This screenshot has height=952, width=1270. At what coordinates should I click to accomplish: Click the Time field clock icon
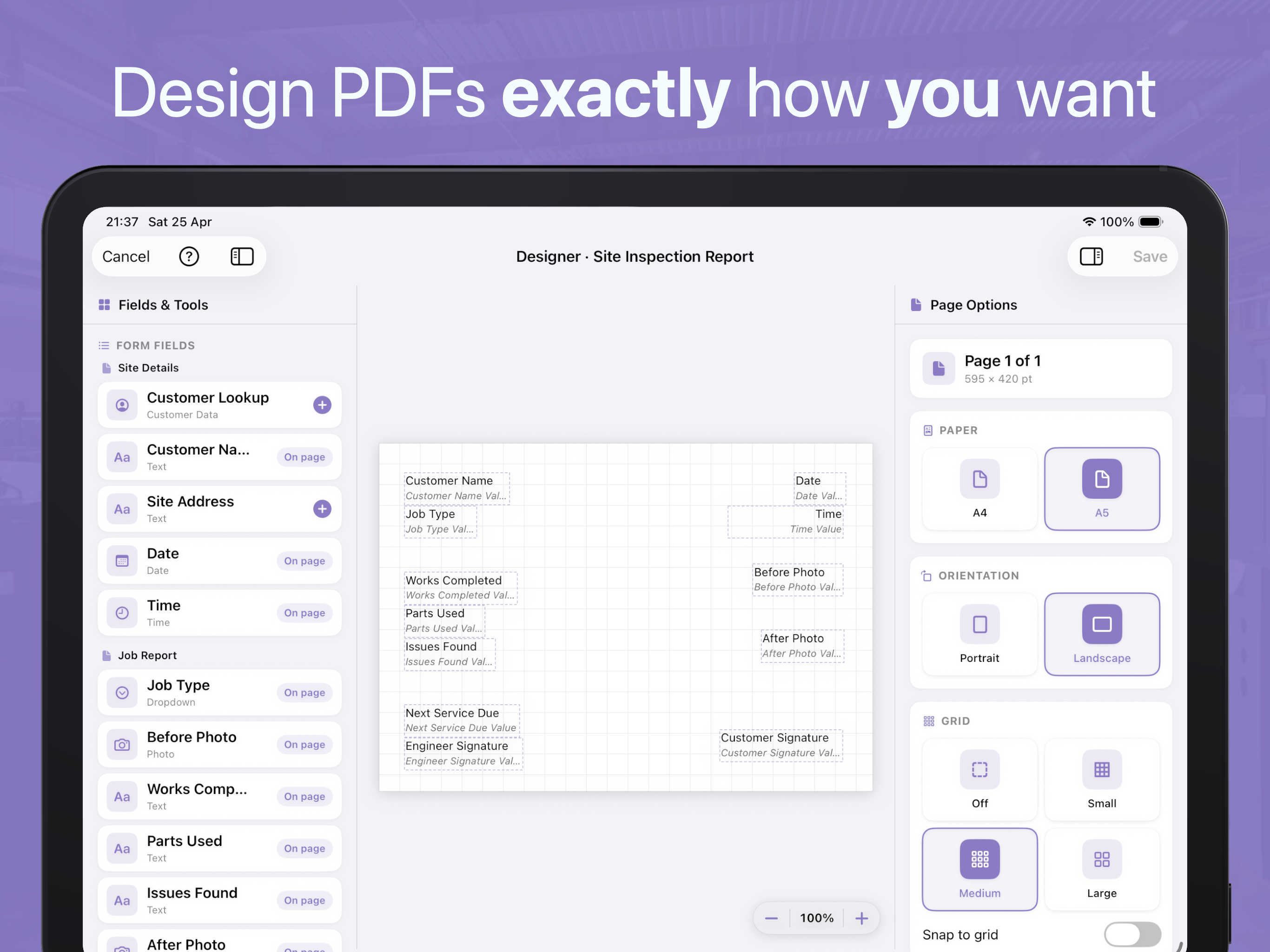[x=122, y=613]
